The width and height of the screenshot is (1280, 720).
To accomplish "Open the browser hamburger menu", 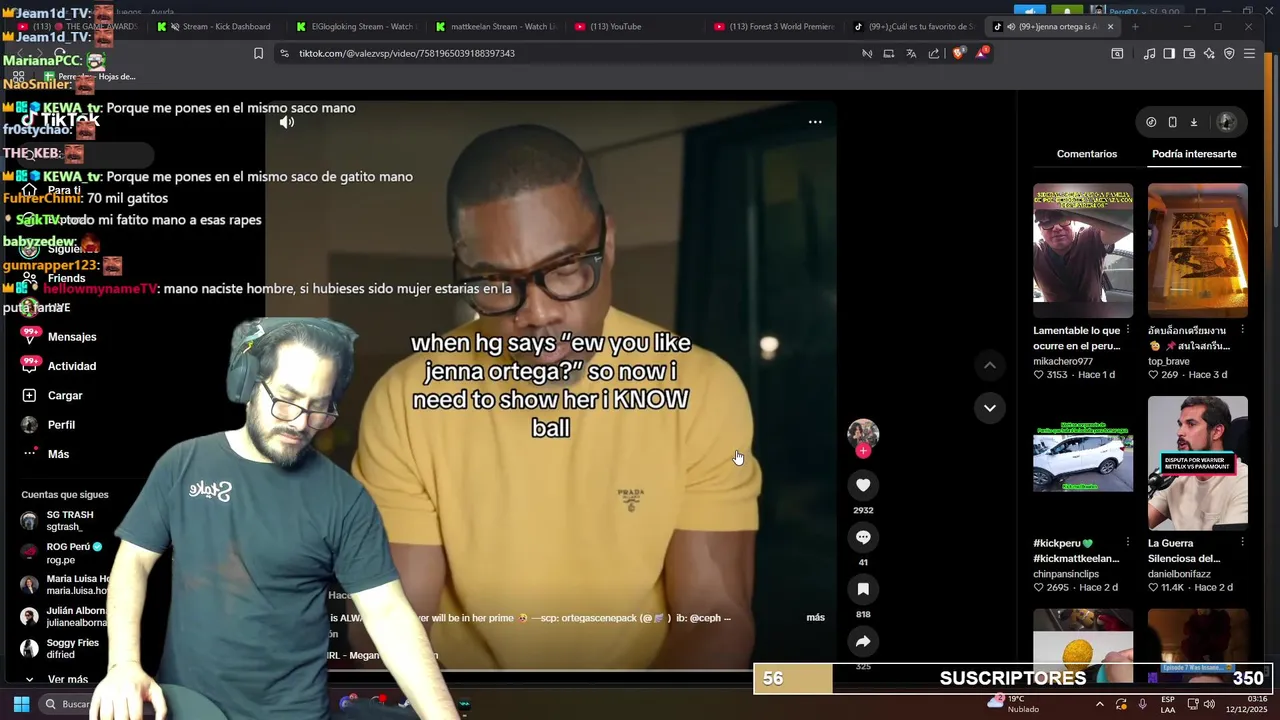I will [x=1249, y=53].
